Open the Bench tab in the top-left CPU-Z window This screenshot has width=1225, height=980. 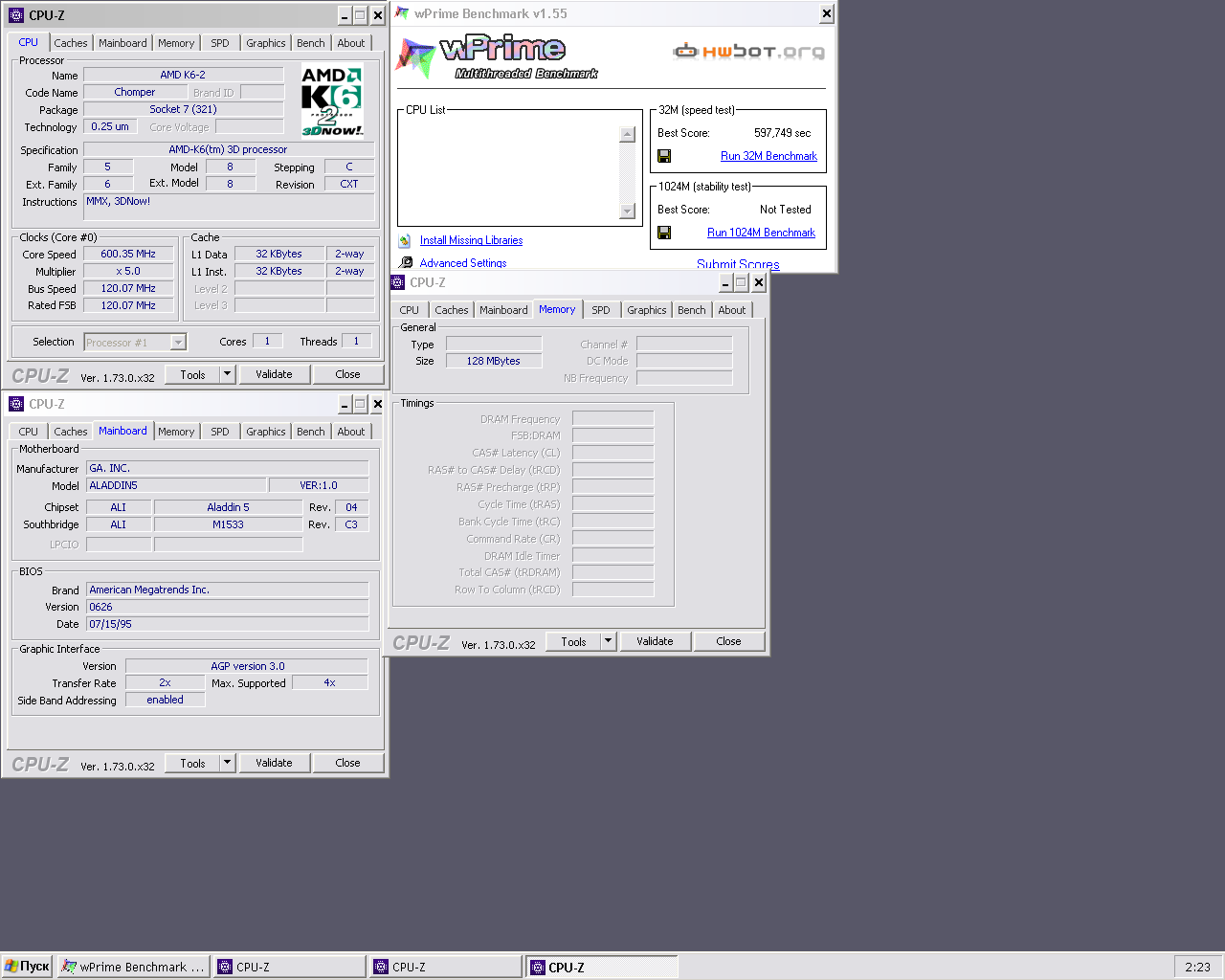311,43
